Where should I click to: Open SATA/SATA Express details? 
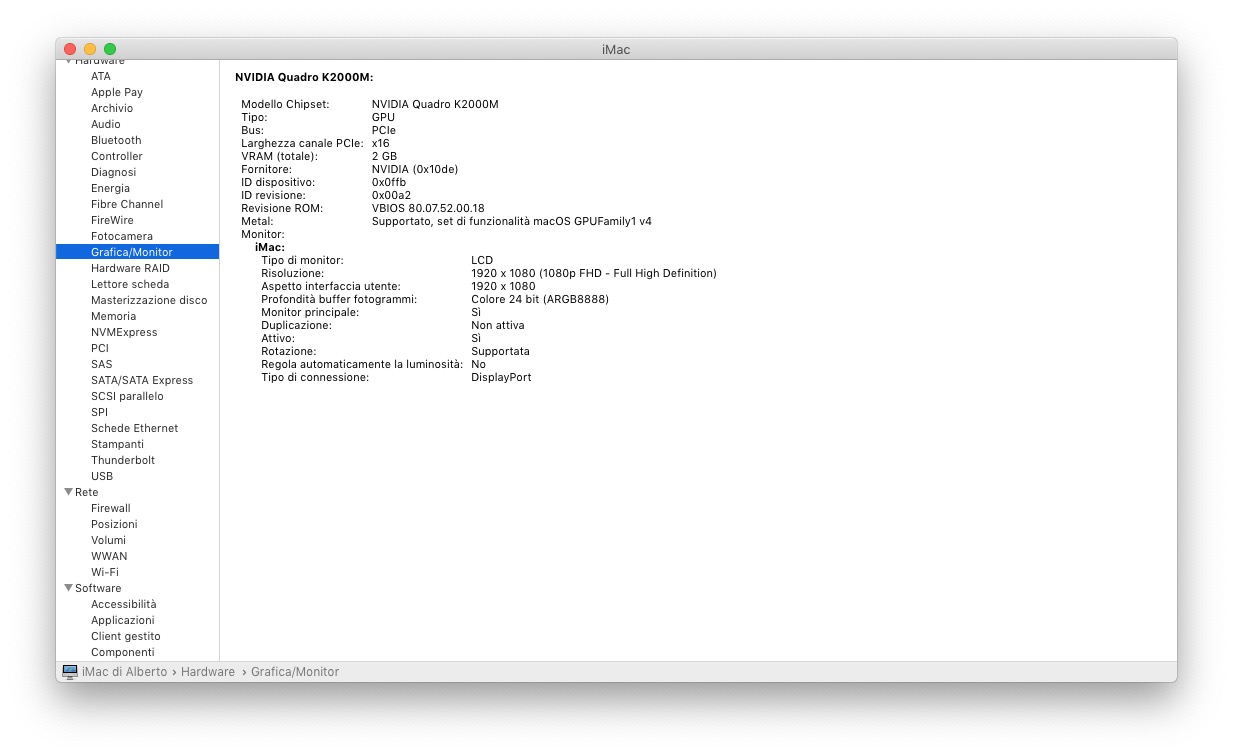pos(142,380)
